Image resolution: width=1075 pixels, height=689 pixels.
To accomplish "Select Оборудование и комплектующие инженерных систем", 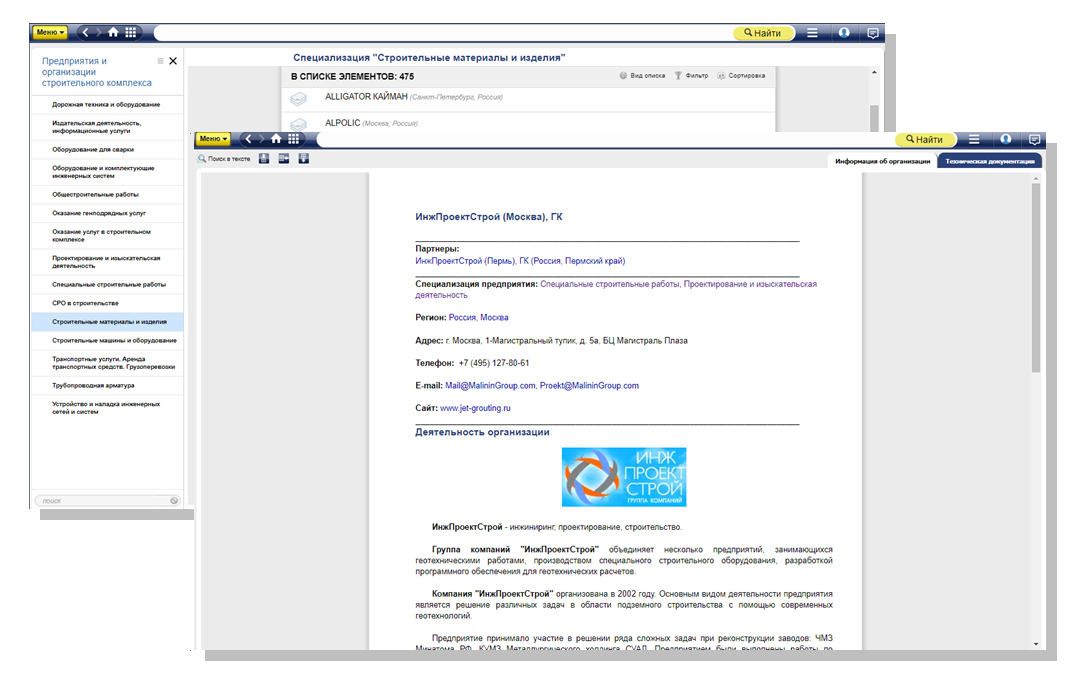I will (108, 172).
